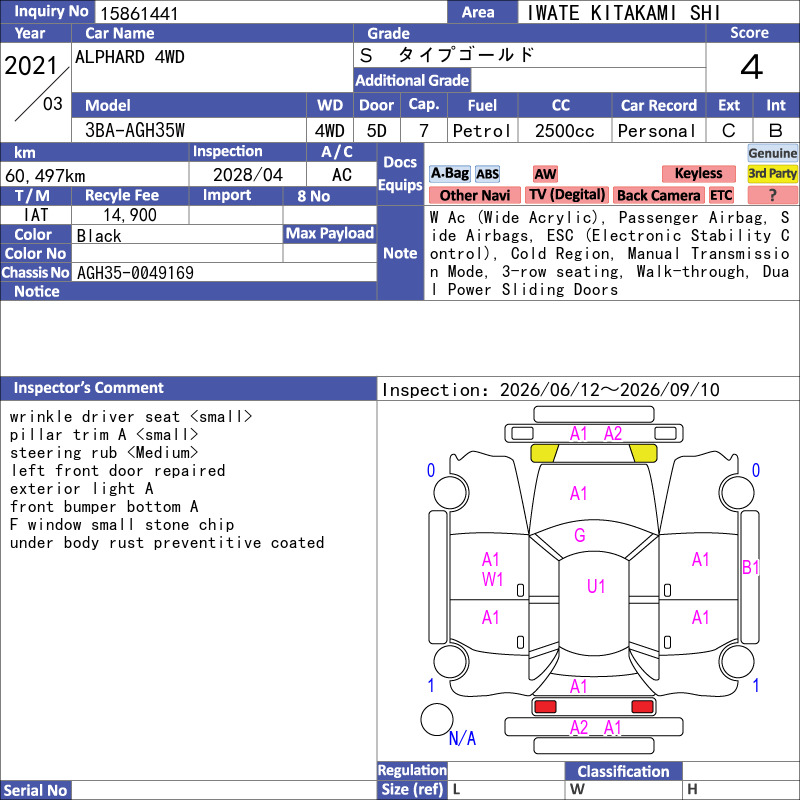Screen dimensions: 800x800
Task: Click the G windshield mark on diagram
Action: click(580, 535)
